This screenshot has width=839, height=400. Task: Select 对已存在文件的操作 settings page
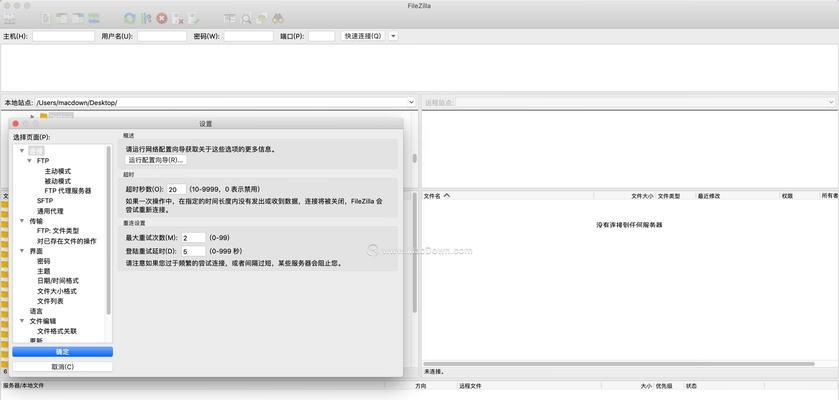(67, 241)
